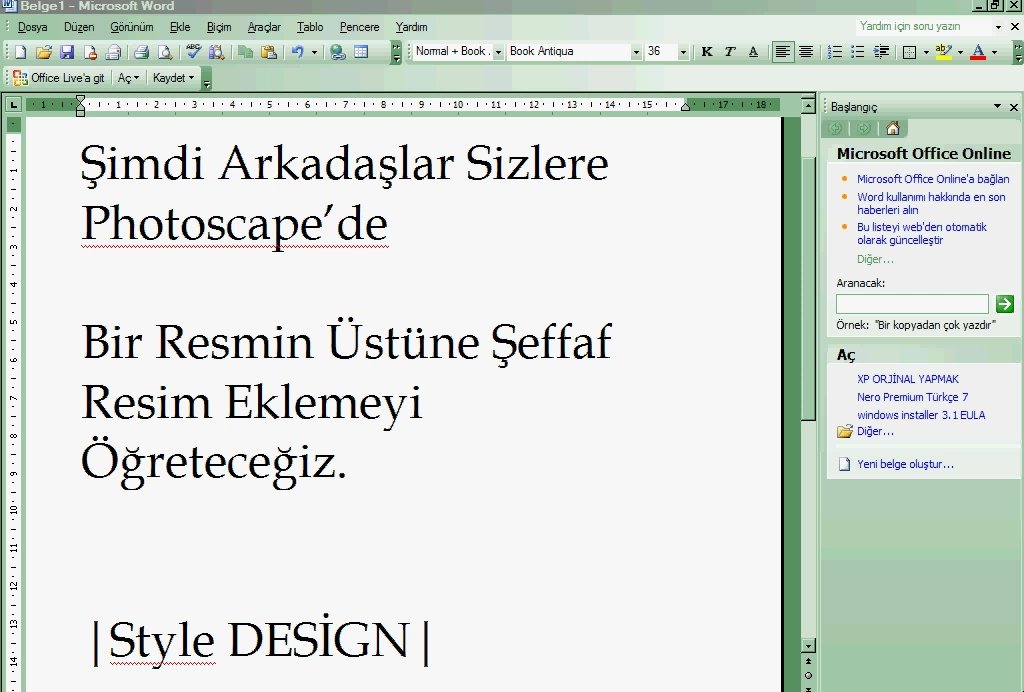Start a bulleted list
This screenshot has height=692, width=1024.
(x=857, y=52)
